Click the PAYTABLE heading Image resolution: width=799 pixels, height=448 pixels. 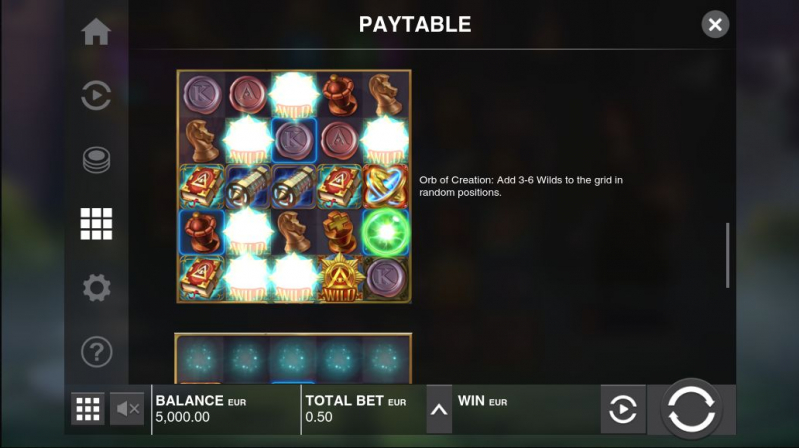click(x=415, y=24)
